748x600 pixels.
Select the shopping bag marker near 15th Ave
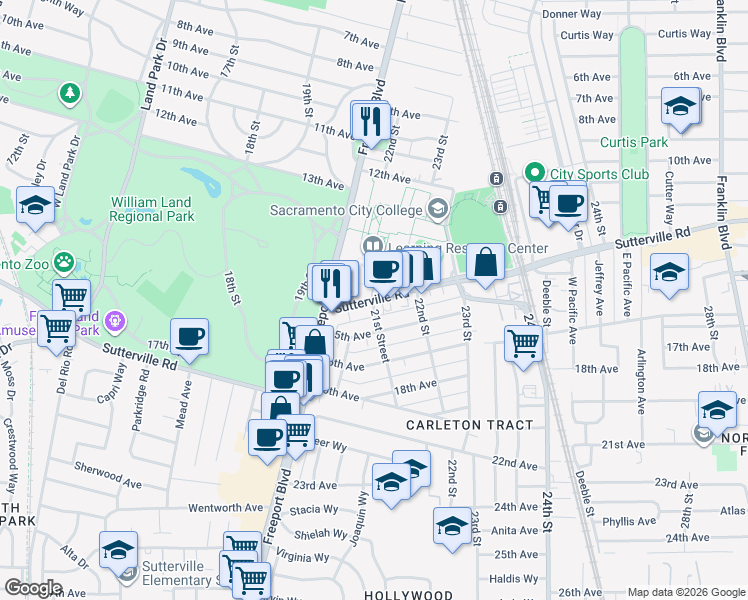coord(315,343)
